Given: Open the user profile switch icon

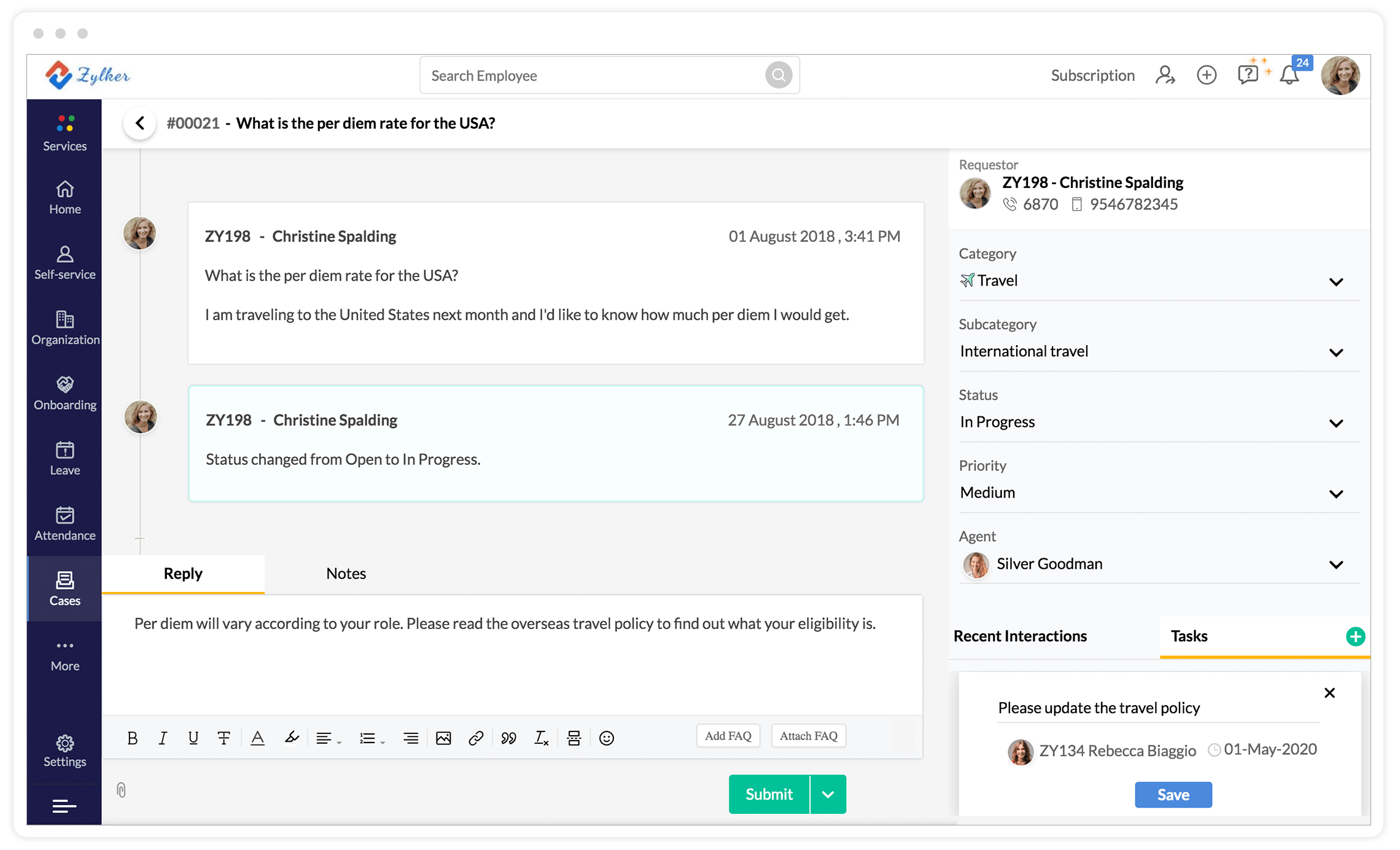Looking at the screenshot, I should pyautogui.click(x=1165, y=75).
